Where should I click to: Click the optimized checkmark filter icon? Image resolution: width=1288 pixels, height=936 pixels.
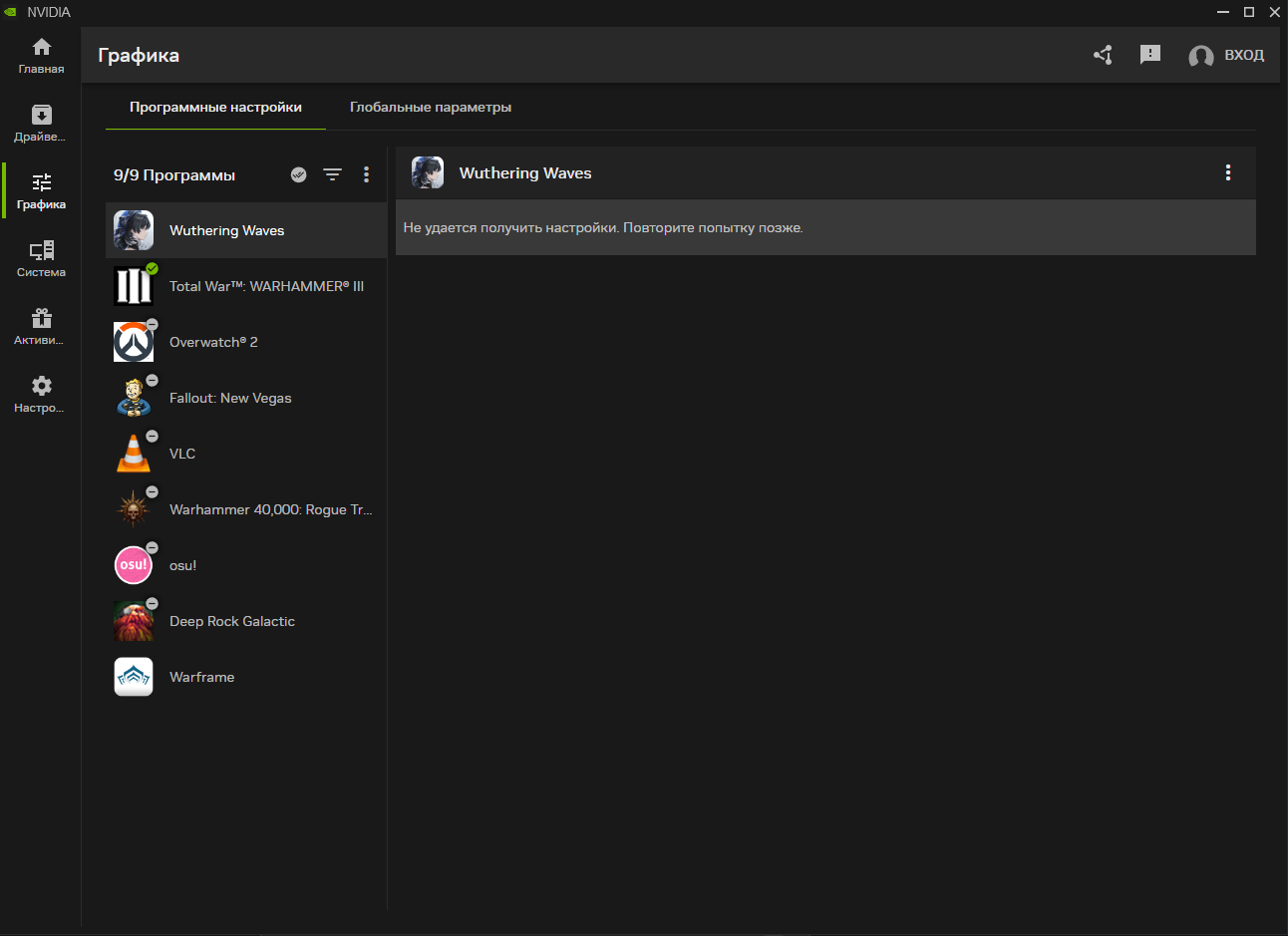coord(298,174)
